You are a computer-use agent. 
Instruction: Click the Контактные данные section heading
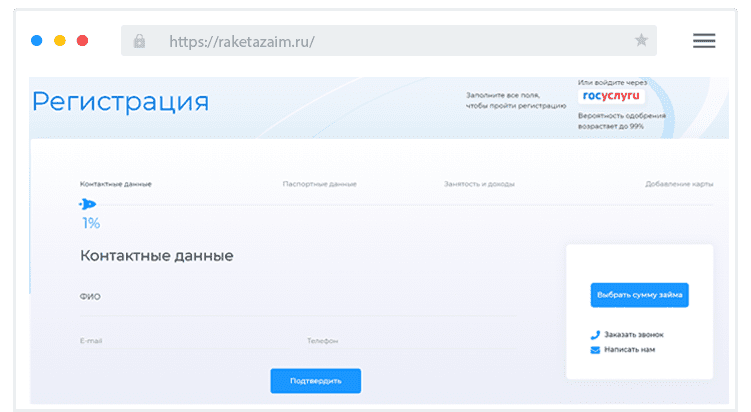tap(157, 256)
